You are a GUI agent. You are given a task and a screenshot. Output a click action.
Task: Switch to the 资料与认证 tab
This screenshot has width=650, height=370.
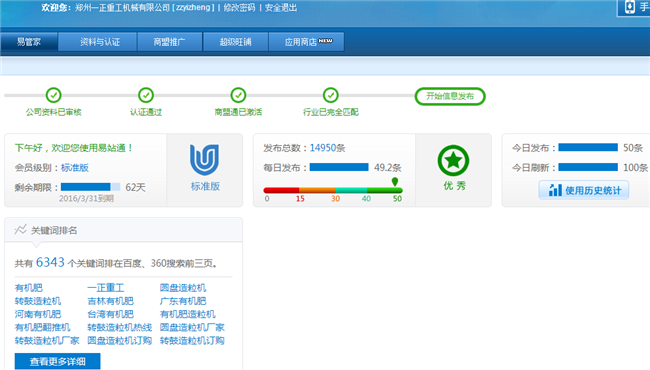coord(98,42)
